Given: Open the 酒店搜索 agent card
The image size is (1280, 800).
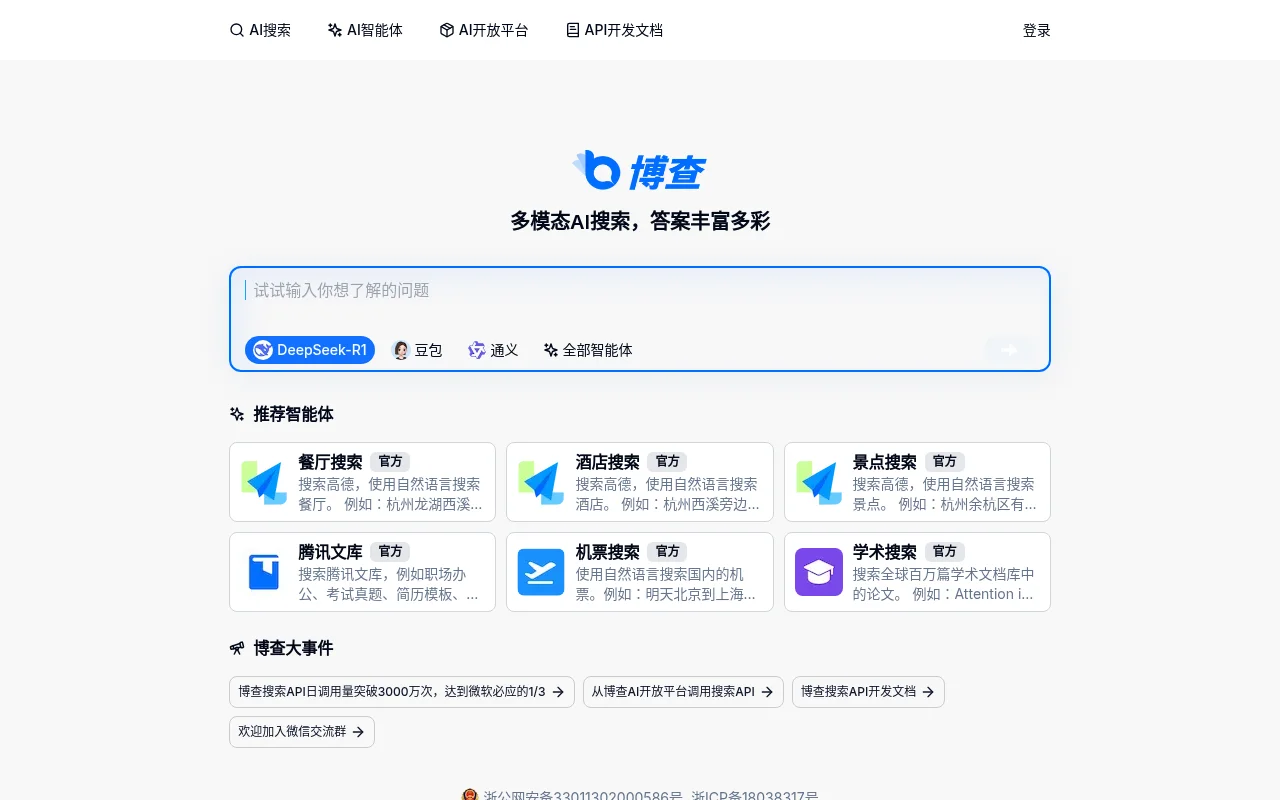Looking at the screenshot, I should click(x=639, y=481).
